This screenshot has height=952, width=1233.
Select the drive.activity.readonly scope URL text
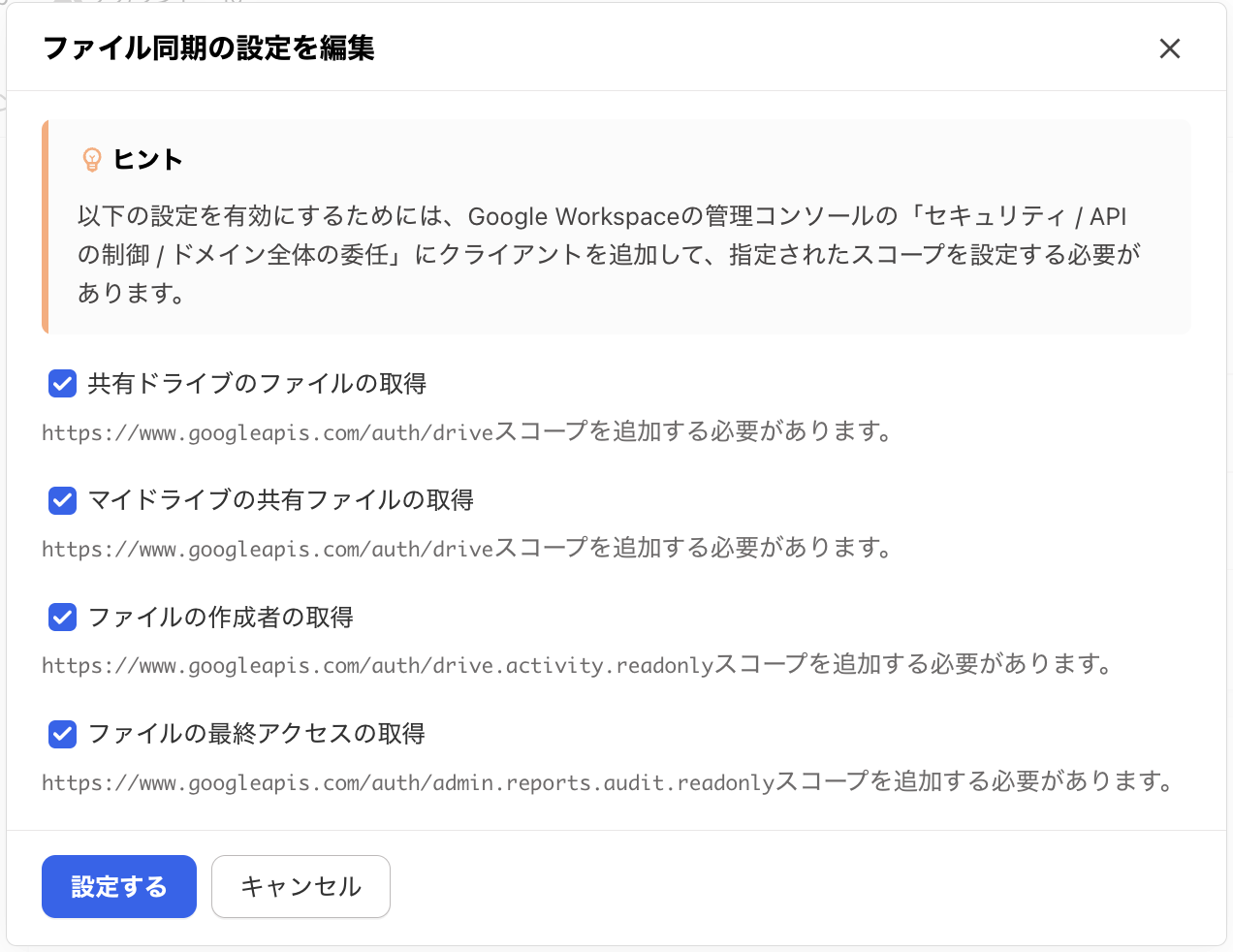click(377, 665)
